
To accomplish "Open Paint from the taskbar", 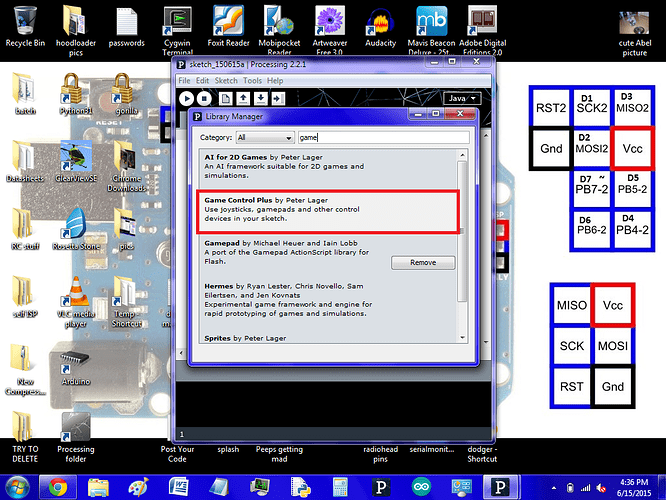I will click(x=139, y=487).
